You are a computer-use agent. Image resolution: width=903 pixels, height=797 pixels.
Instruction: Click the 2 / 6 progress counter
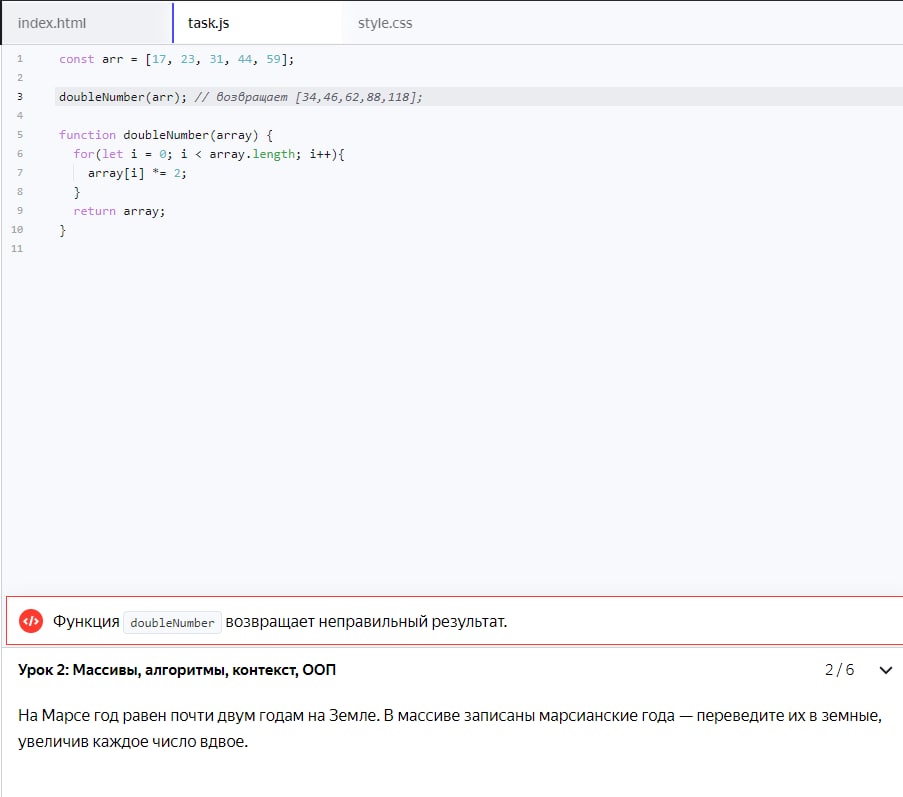pos(839,670)
